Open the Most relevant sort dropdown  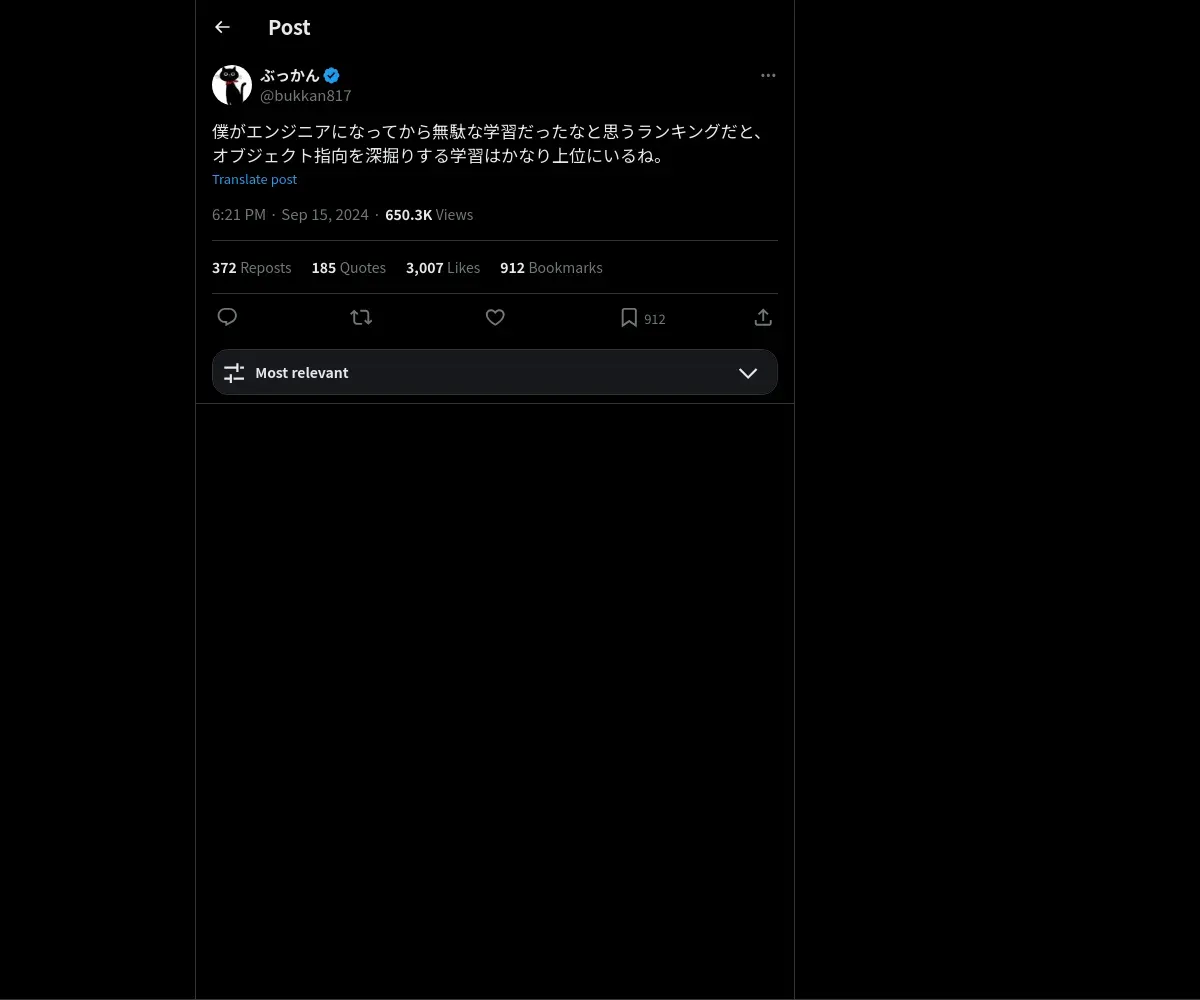(x=495, y=372)
